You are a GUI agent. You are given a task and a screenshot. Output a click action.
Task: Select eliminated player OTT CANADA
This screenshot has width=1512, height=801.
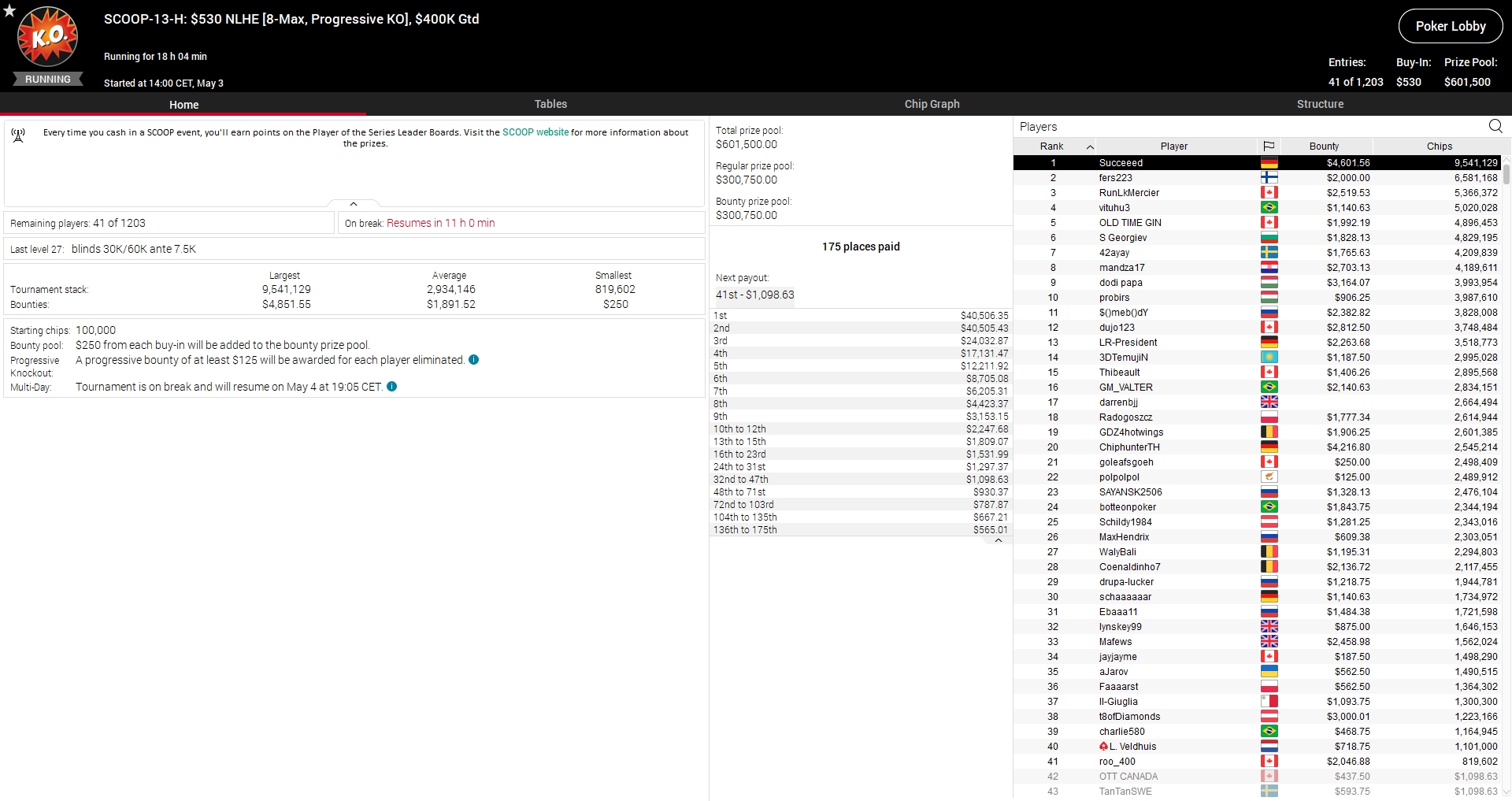click(1257, 777)
